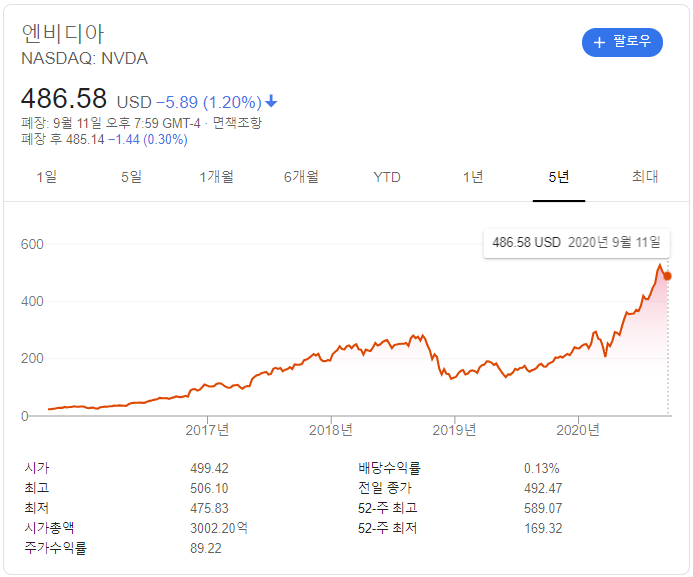Screen dimensions: 693x577
Task: Switch to the 6개월 chart tab
Action: [x=301, y=177]
